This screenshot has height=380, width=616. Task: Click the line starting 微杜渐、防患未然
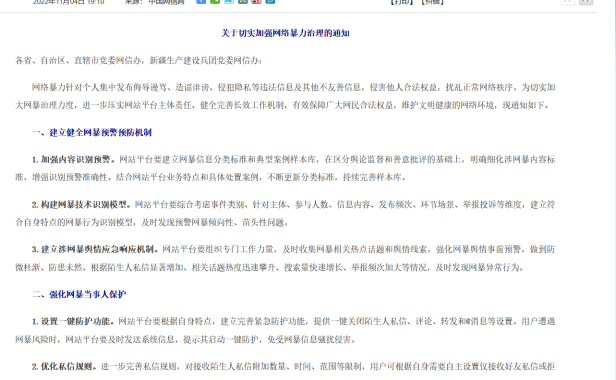click(270, 267)
